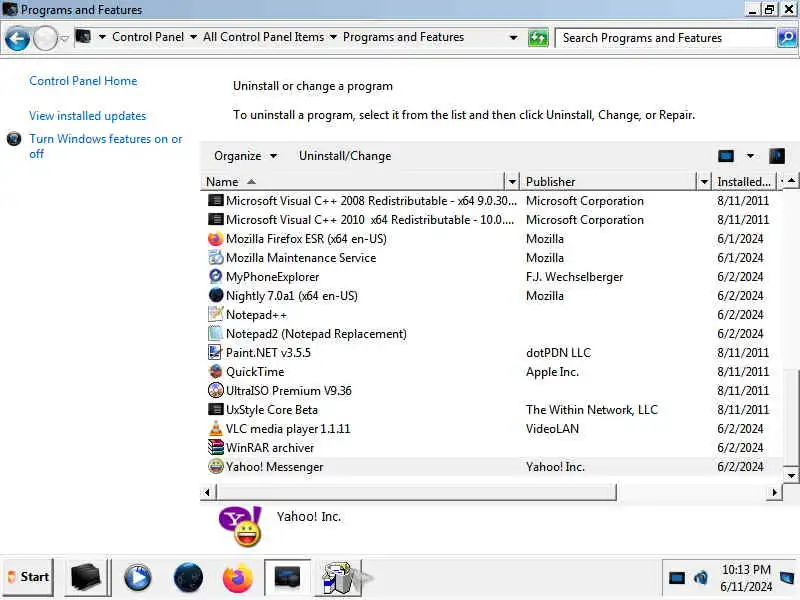Open the Start menu
This screenshot has width=800, height=600.
click(29, 577)
